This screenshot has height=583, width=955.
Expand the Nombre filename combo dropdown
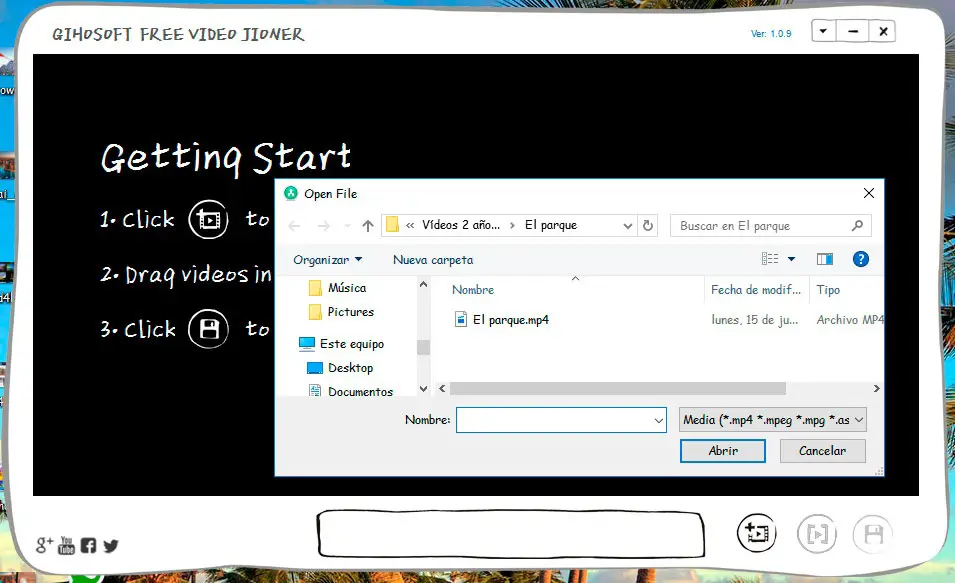[x=659, y=420]
